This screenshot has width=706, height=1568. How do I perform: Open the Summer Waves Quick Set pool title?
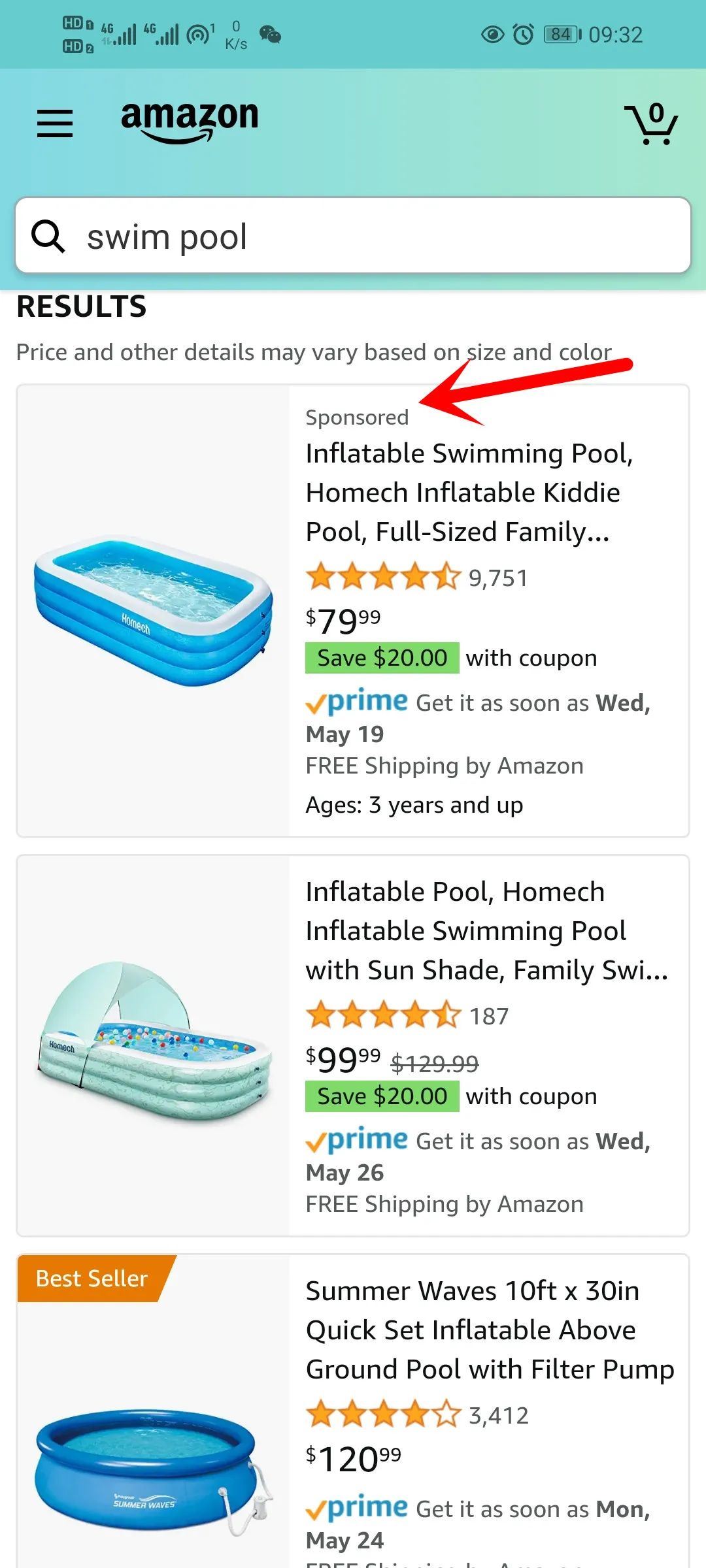(490, 1330)
